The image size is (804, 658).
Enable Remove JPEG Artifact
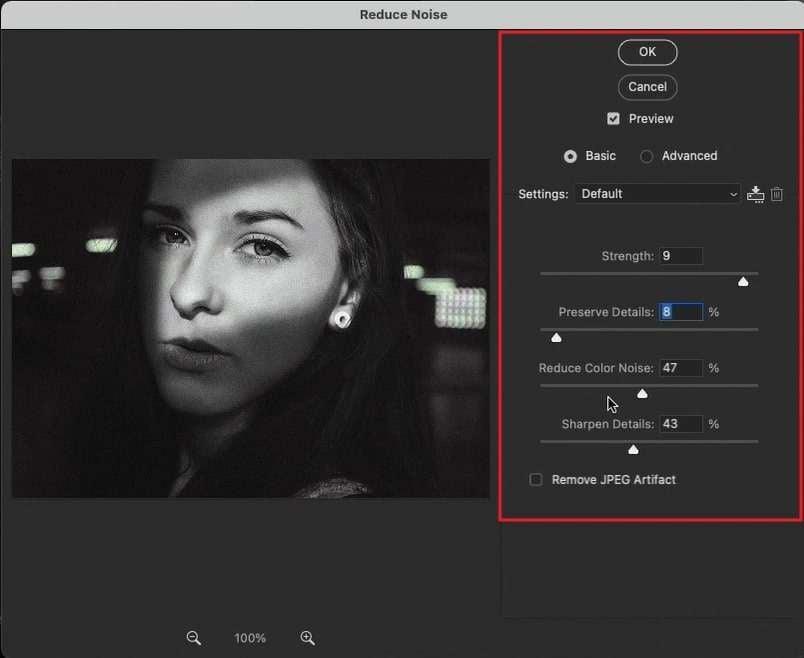pyautogui.click(x=537, y=479)
